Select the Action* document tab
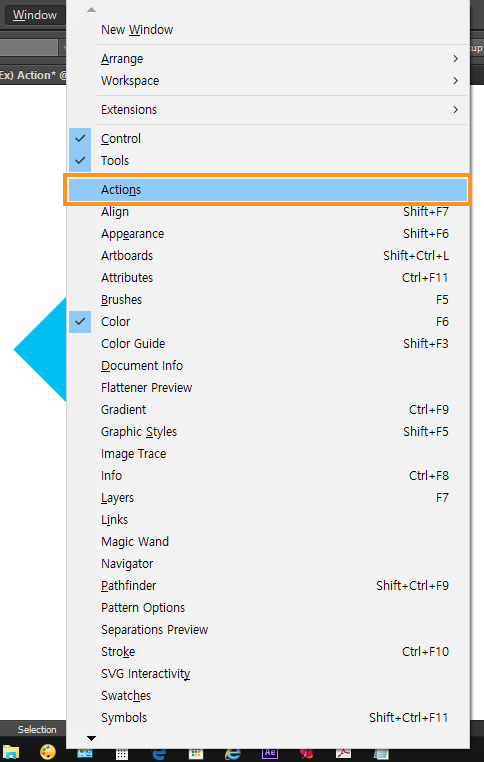Image resolution: width=484 pixels, height=762 pixels. [x=33, y=76]
